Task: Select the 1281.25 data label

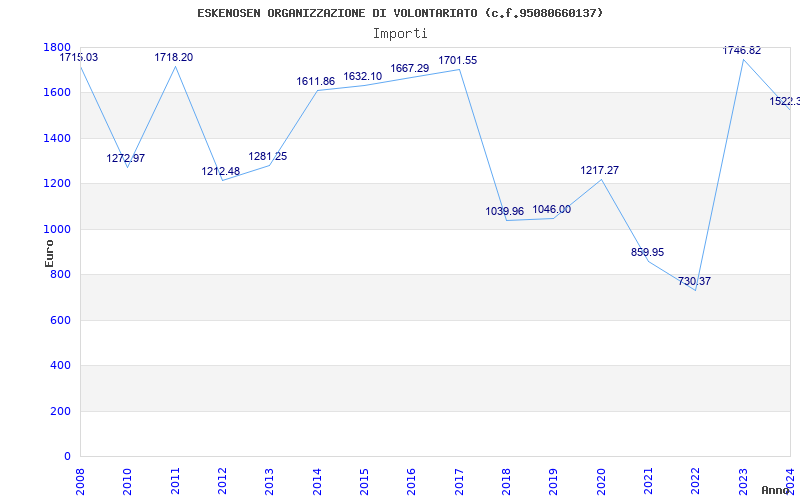Action: (268, 156)
